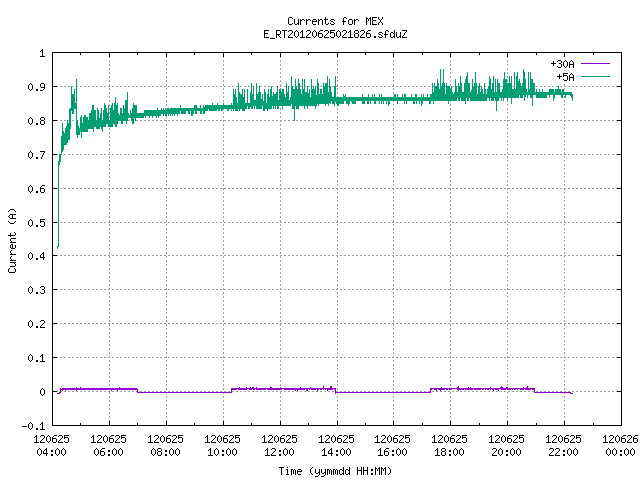This screenshot has width=640, height=480.
Task: Click the x-axis tick 120625 16:00
Action: (x=393, y=446)
